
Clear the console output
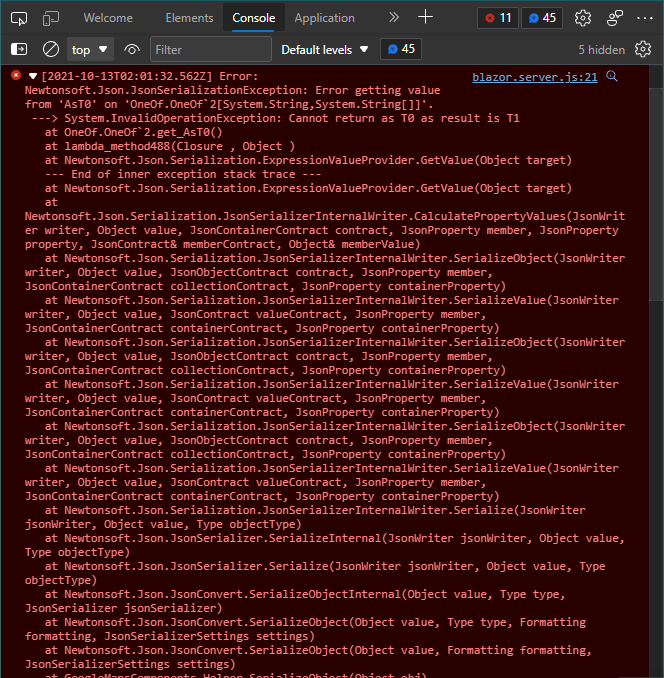pos(51,49)
